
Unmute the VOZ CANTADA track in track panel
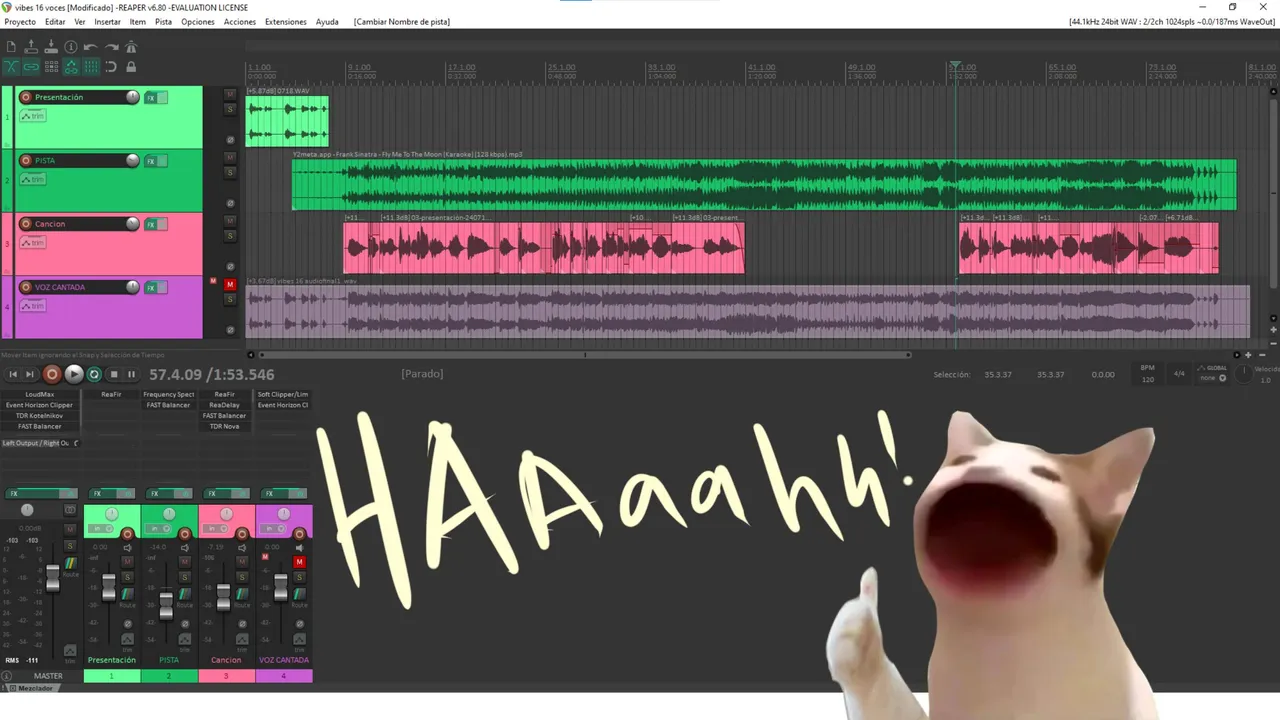(230, 284)
